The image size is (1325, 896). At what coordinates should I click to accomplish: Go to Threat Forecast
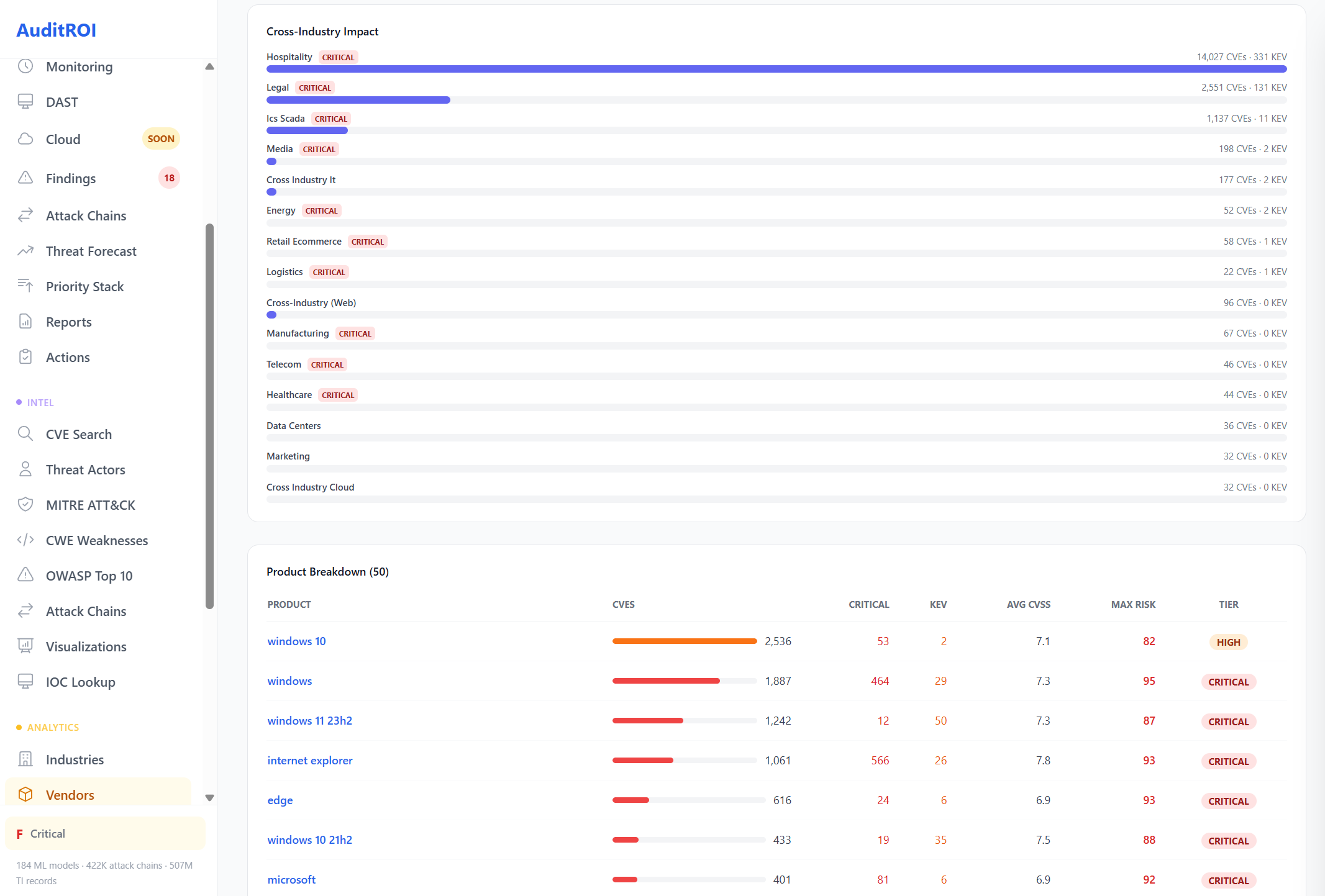tap(98, 251)
